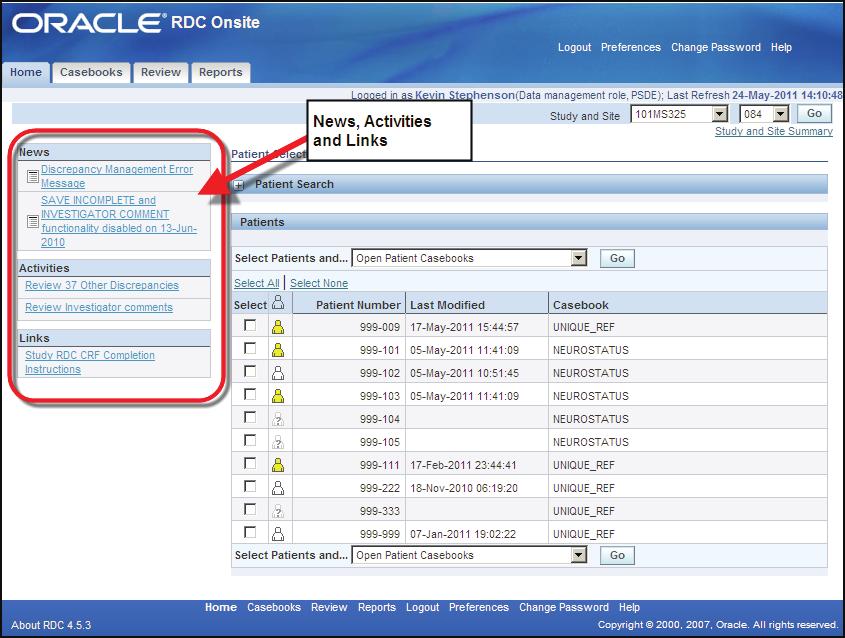Click the footer Help link
Screen dimensions: 845x638
point(629,607)
